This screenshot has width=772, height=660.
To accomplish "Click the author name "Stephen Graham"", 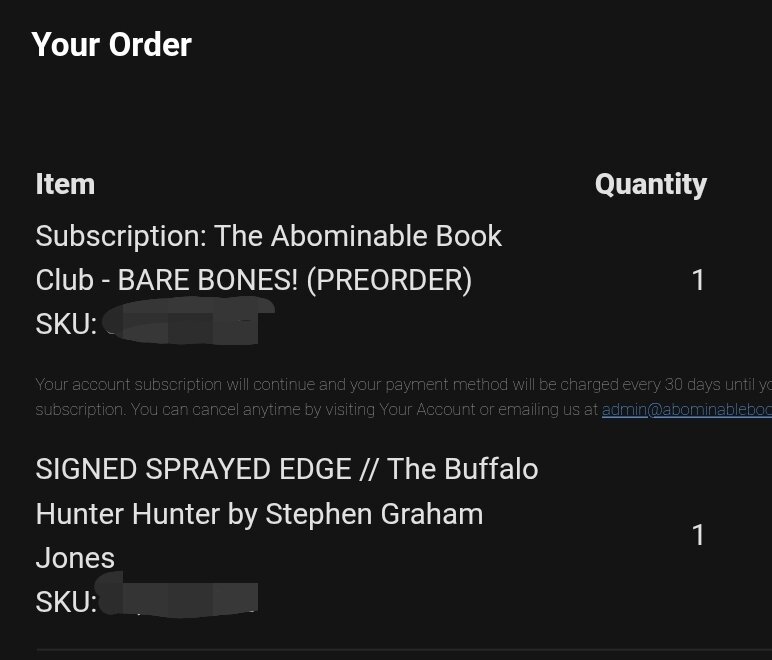I will pyautogui.click(x=374, y=514).
